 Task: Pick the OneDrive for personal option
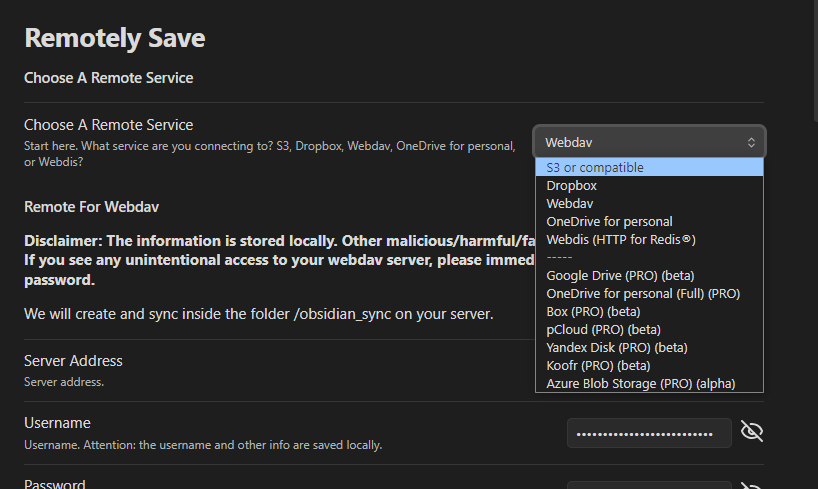649,221
